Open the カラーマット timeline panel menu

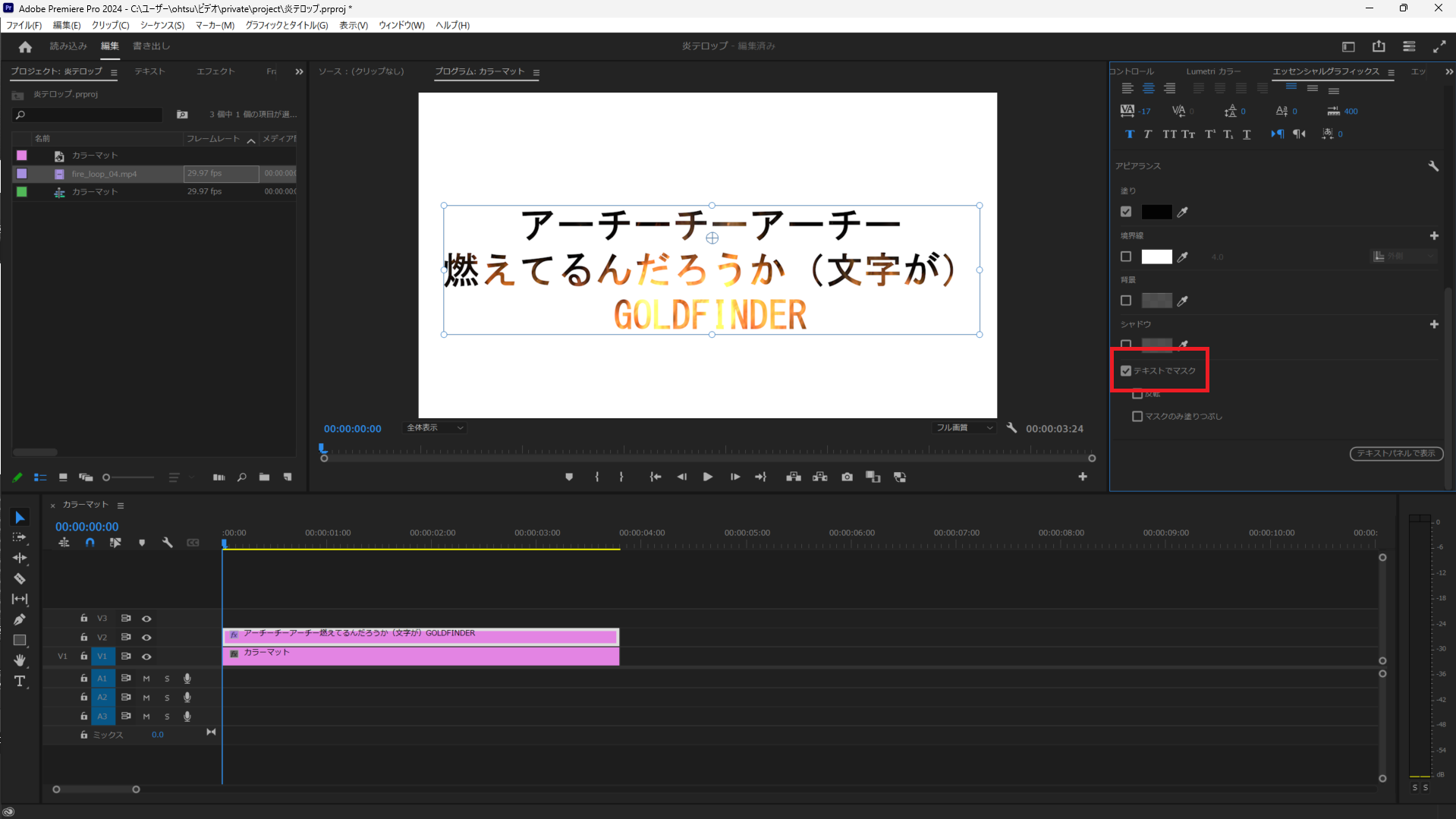click(121, 506)
